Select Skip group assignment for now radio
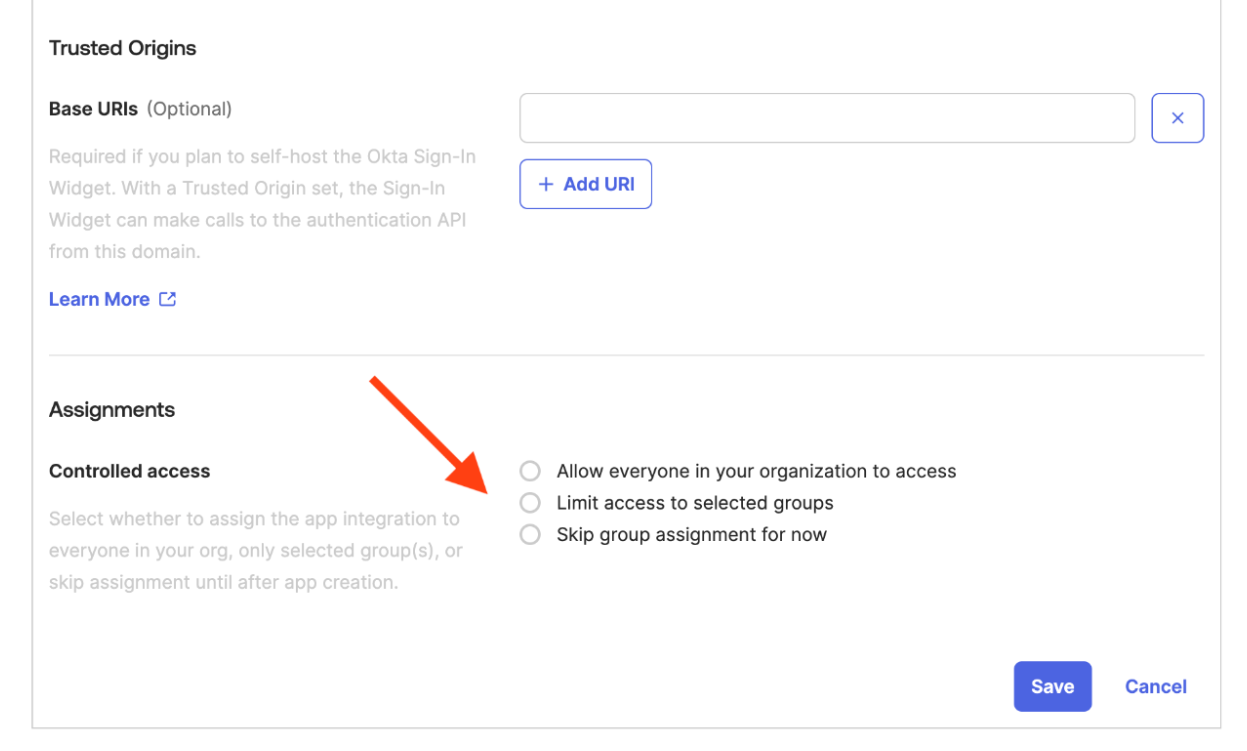This screenshot has height=751, width=1247. click(530, 534)
